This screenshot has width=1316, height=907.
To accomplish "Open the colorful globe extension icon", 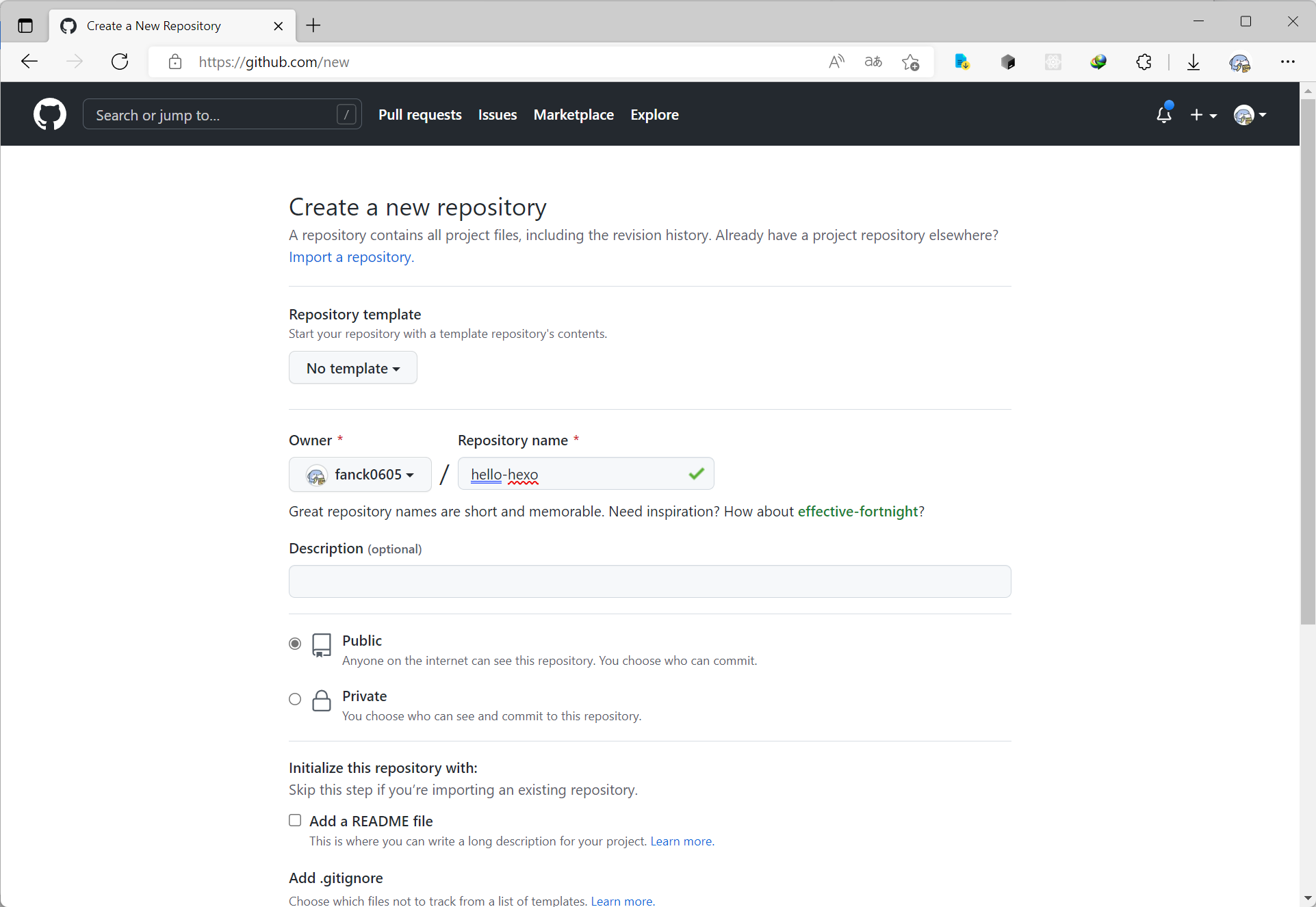I will tap(1098, 62).
